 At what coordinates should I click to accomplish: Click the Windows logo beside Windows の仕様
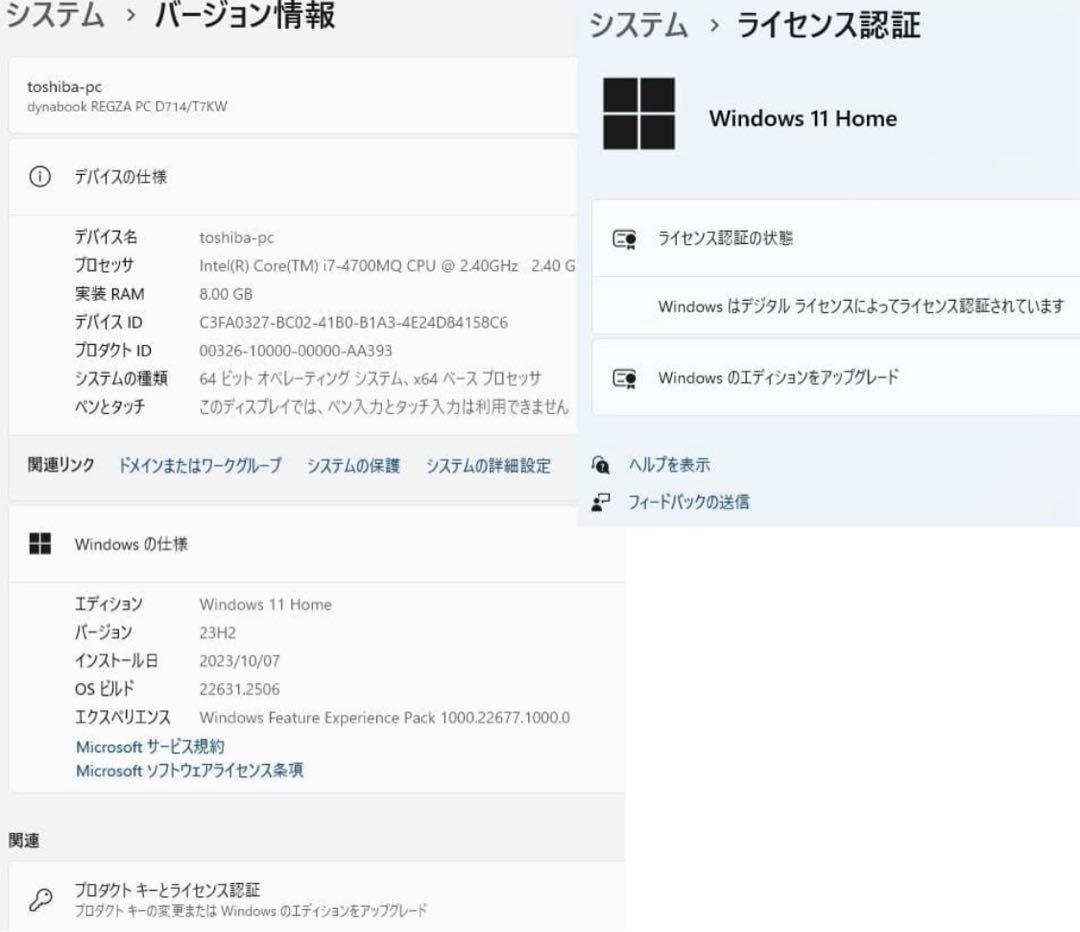[41, 544]
